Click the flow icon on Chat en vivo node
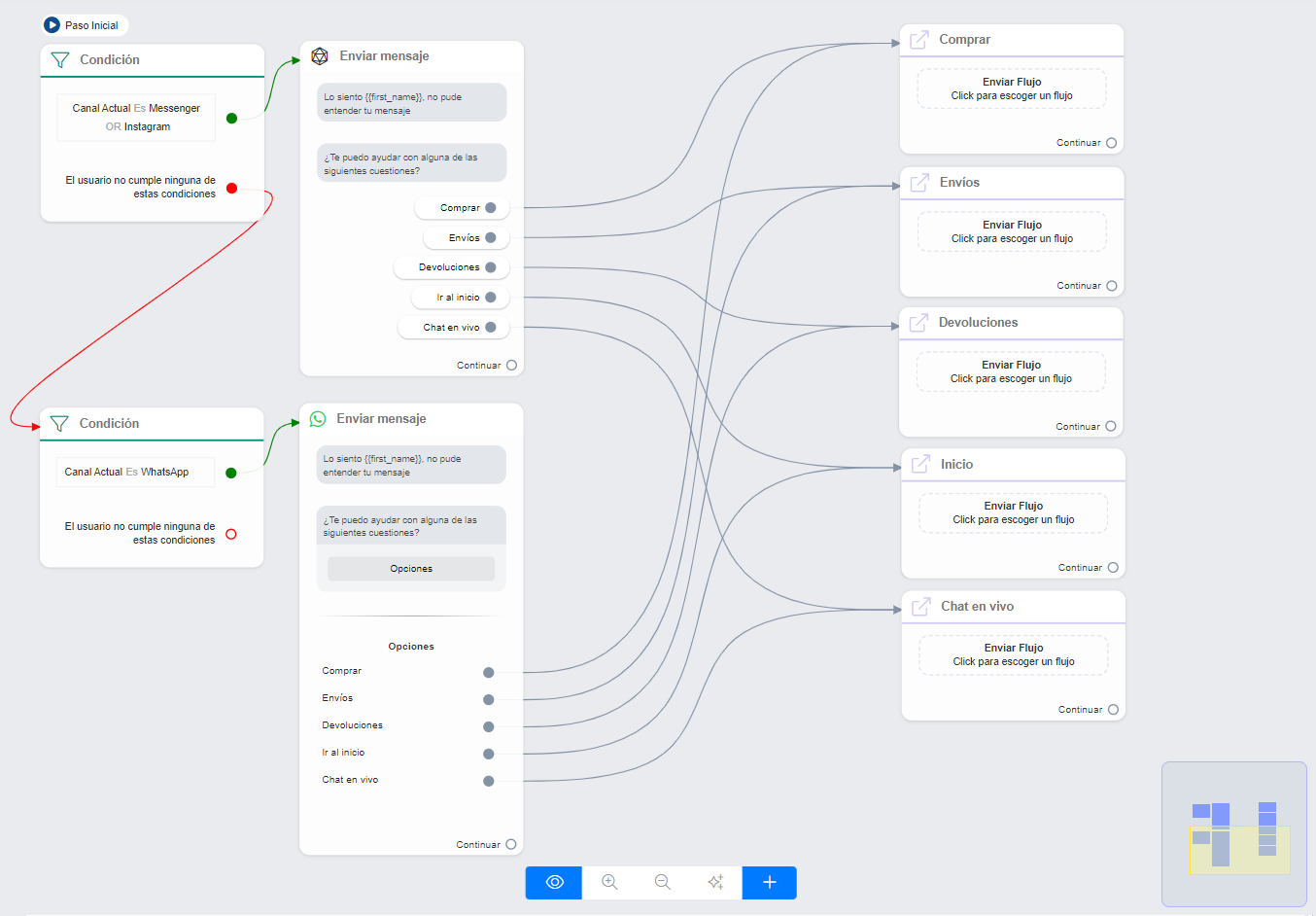The image size is (1316, 916). (x=920, y=607)
